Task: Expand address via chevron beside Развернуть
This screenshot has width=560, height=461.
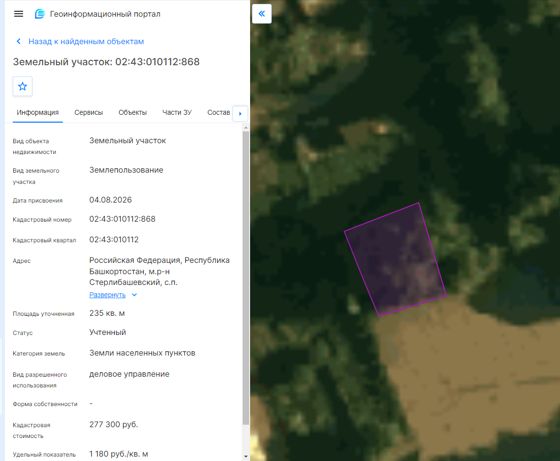Action: coord(134,295)
